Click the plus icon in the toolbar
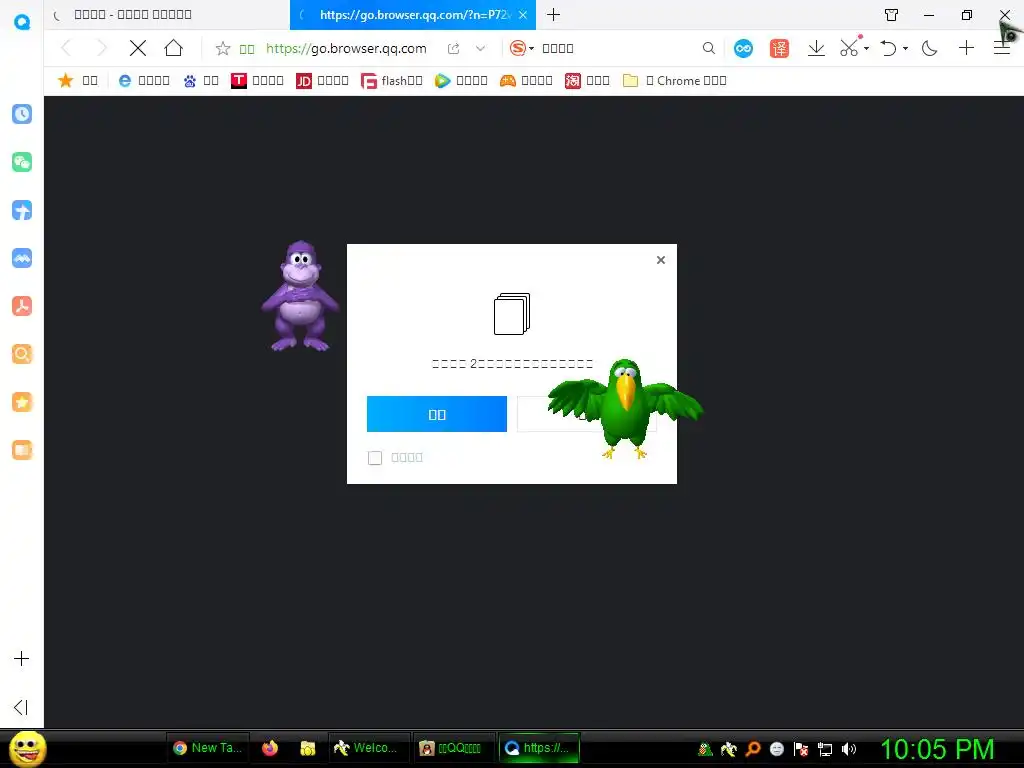 pos(967,48)
